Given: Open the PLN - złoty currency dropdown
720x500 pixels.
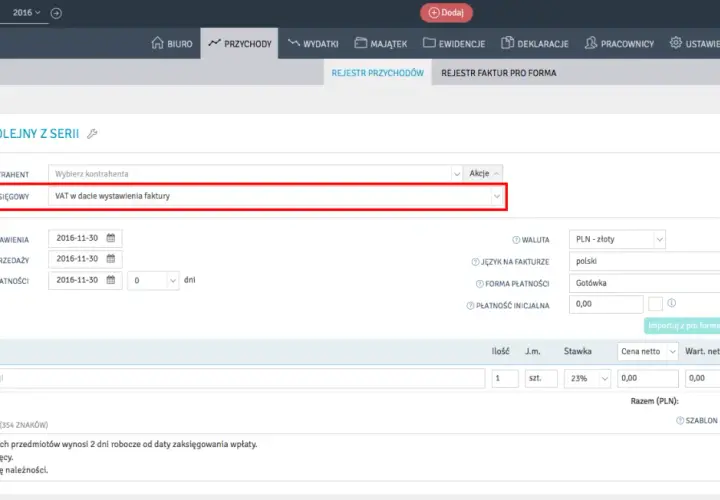Looking at the screenshot, I should point(617,239).
